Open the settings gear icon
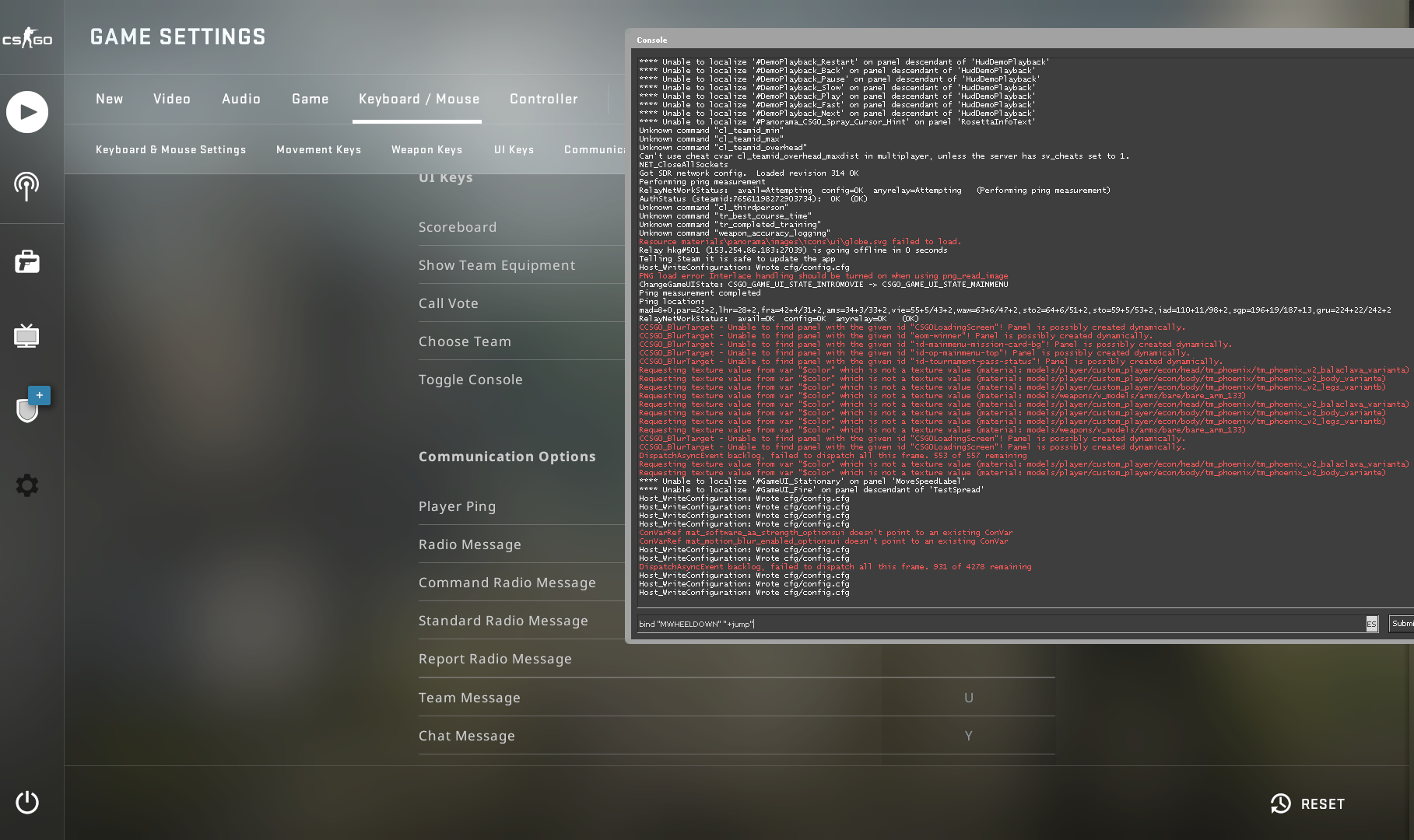The width and height of the screenshot is (1414, 840). tap(27, 485)
